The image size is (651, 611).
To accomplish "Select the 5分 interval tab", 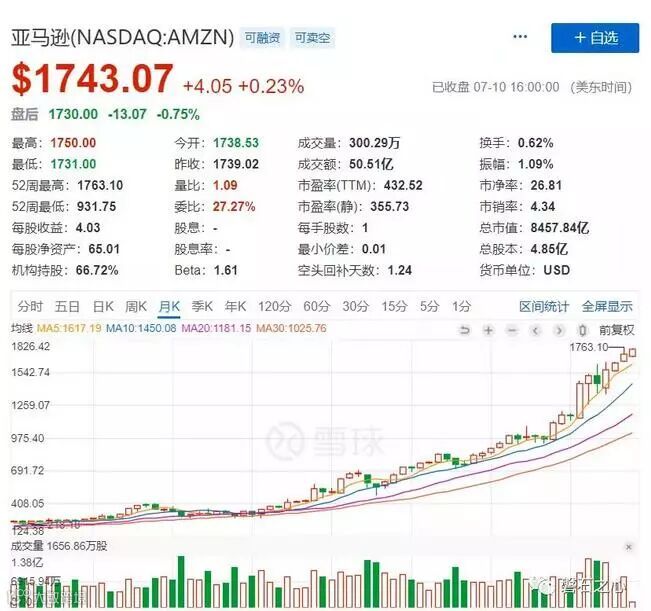I will (x=429, y=307).
